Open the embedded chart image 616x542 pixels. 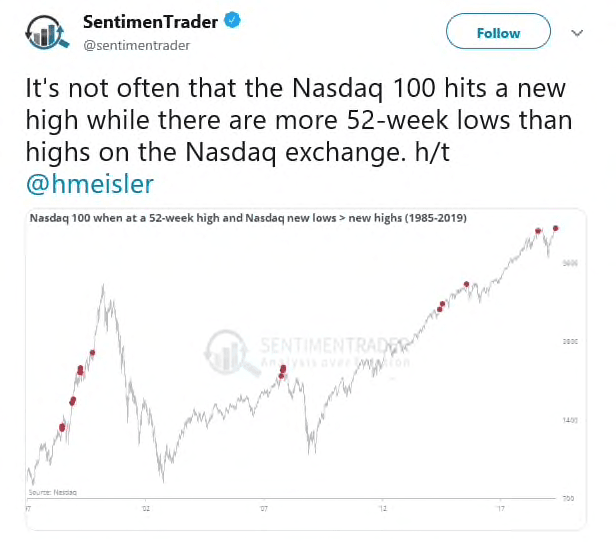click(x=306, y=370)
